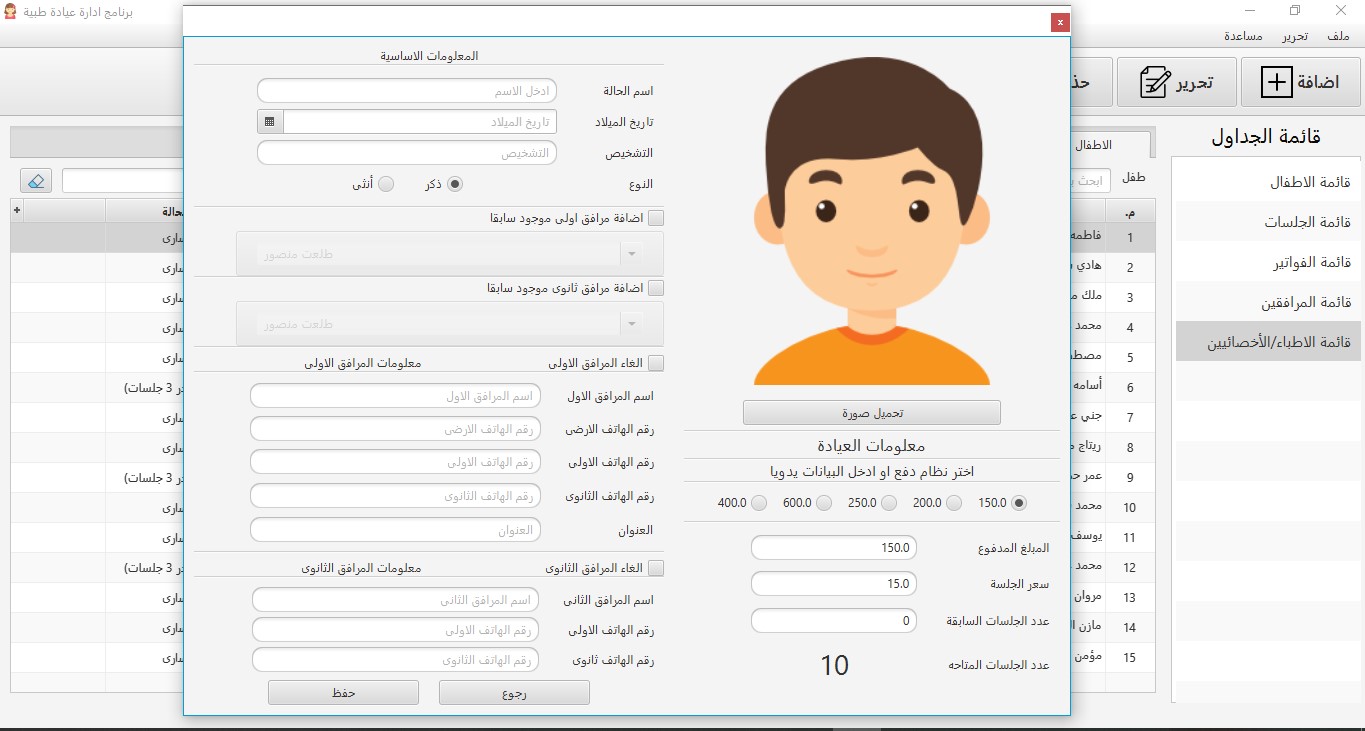Enable the اضافة مرافق اولى موجود سابقا checkbox

tap(656, 217)
